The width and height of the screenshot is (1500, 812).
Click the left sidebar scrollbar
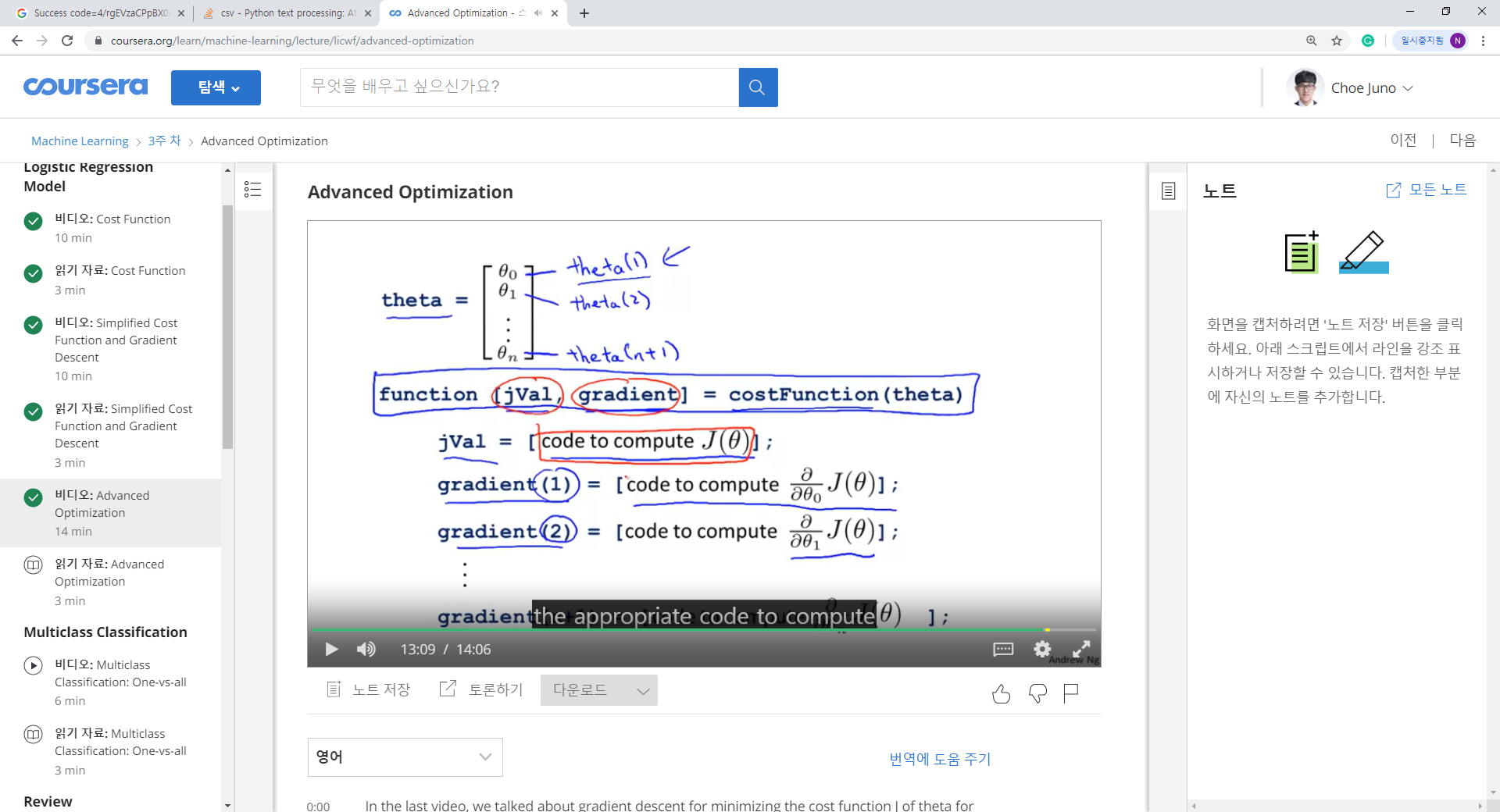pyautogui.click(x=227, y=327)
